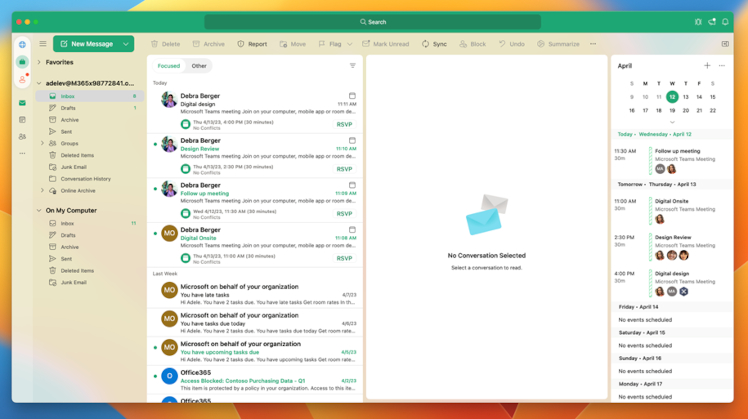This screenshot has height=419, width=748.
Task: Open the 'You have late tasks' email
Action: coord(255,294)
